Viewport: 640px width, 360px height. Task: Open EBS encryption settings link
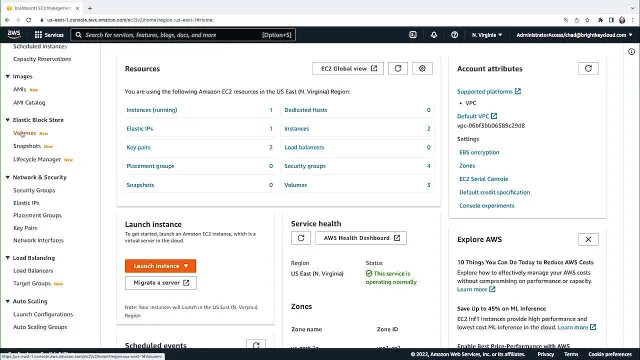pyautogui.click(x=479, y=152)
